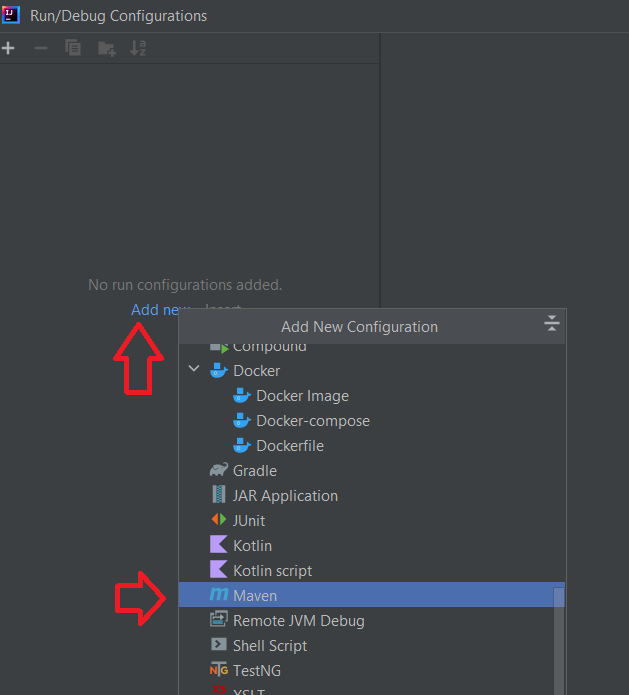Select Kotlin from the list
629x695 pixels.
click(x=372, y=546)
